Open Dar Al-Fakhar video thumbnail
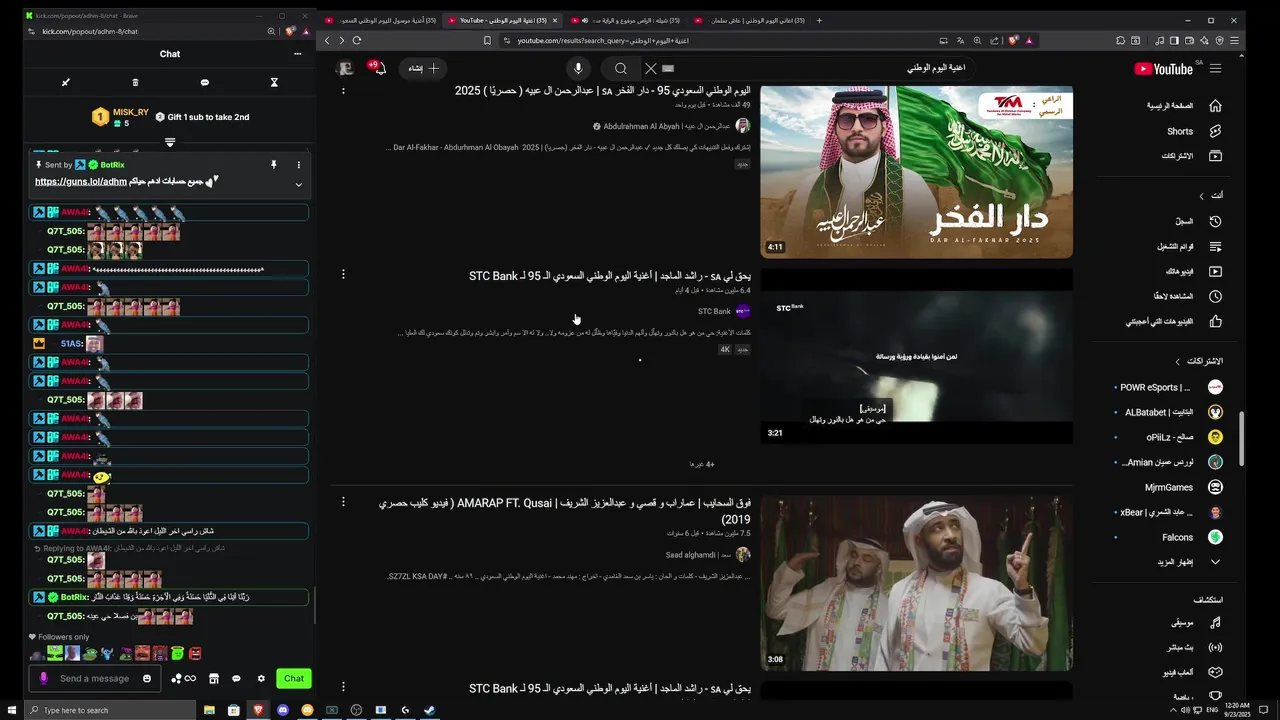This screenshot has height=720, width=1280. pos(916,172)
